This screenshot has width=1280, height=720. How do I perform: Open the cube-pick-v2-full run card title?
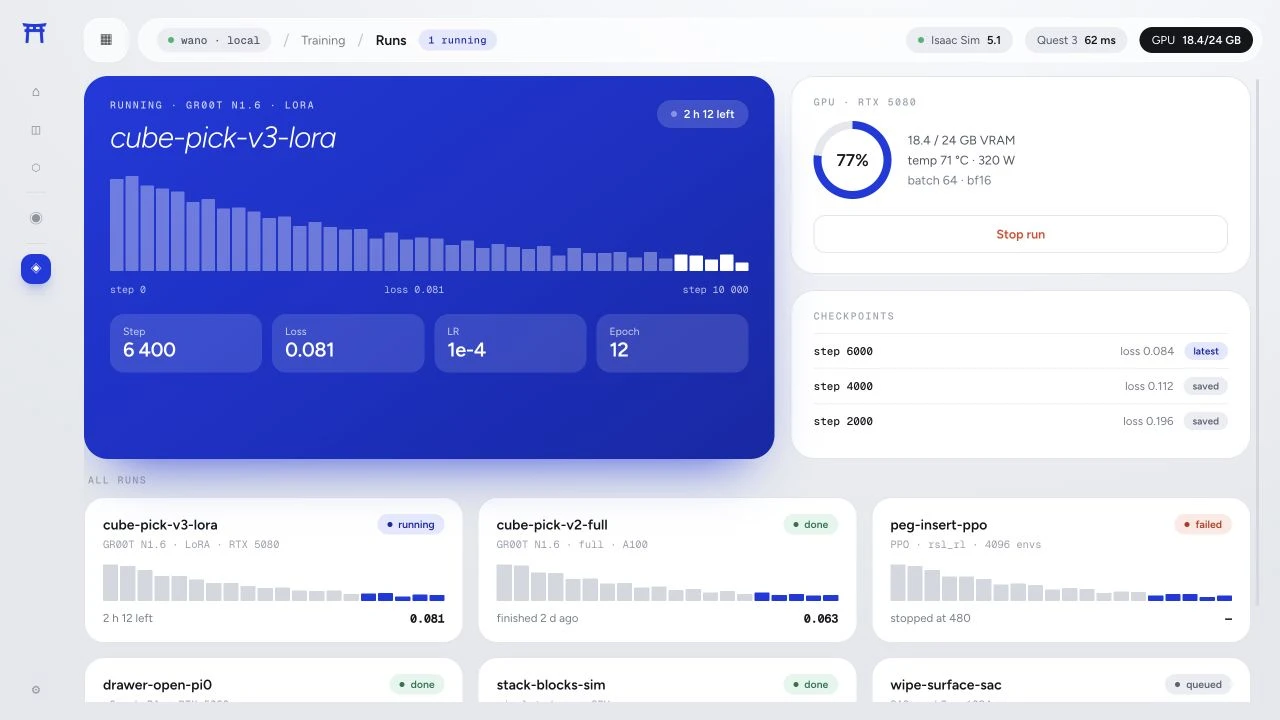coord(552,525)
